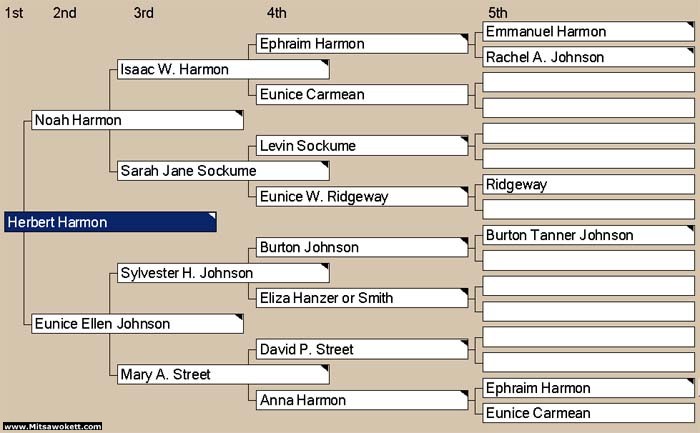Click empty box below Burton Tanner Johnson
Viewport: 700px width, 433px height.
[588, 261]
